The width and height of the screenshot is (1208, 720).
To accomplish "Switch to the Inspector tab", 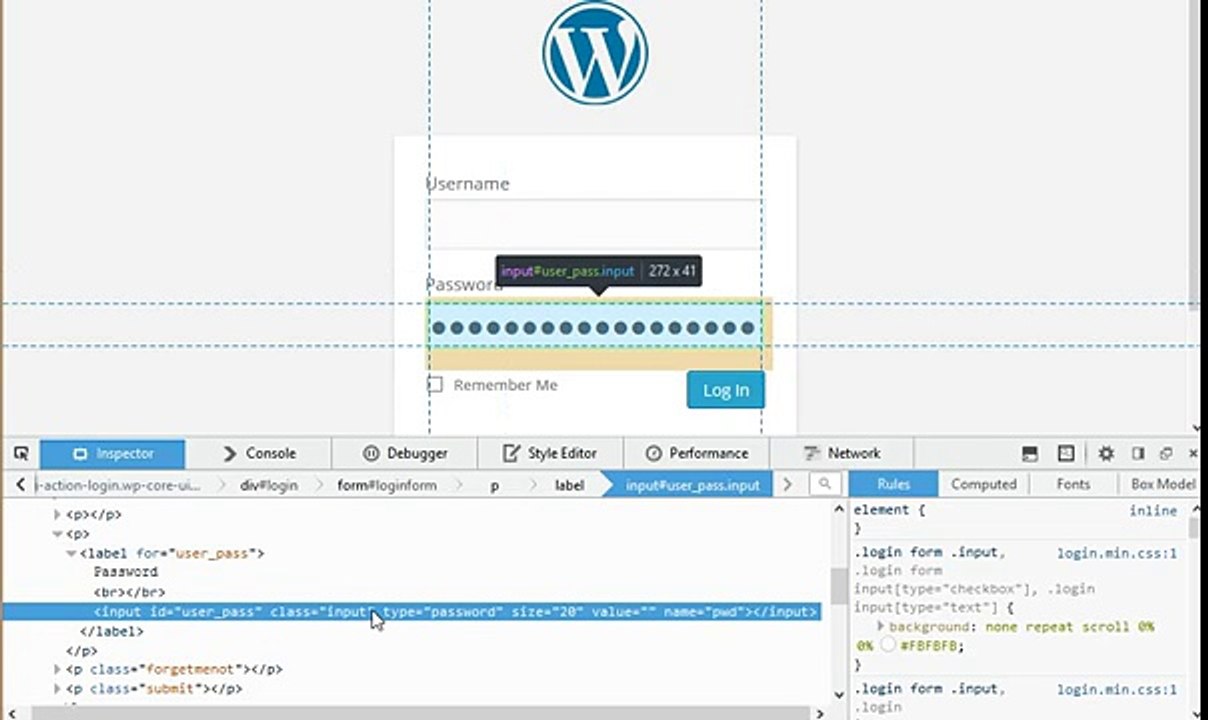I will tap(112, 453).
